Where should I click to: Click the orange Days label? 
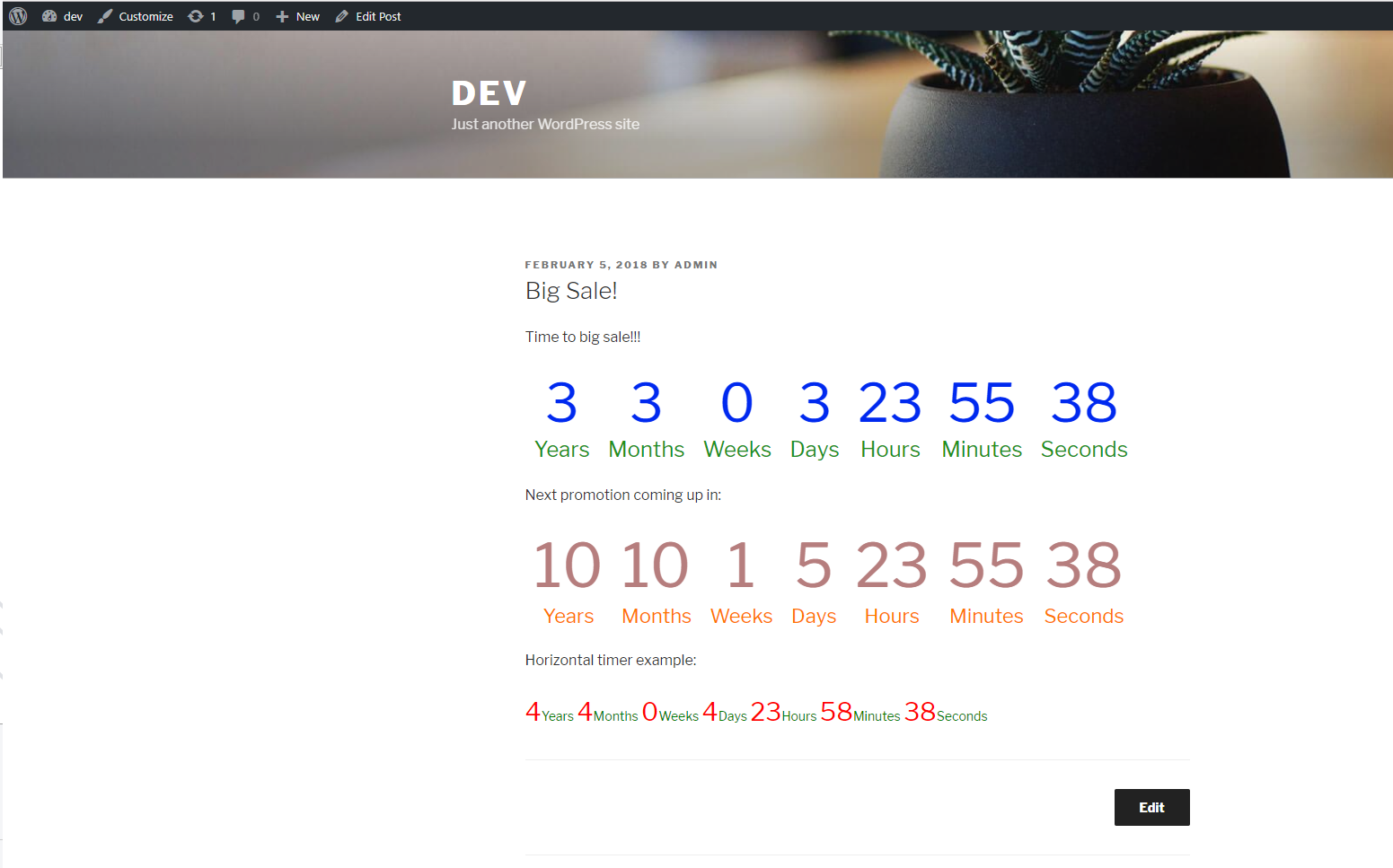(814, 618)
